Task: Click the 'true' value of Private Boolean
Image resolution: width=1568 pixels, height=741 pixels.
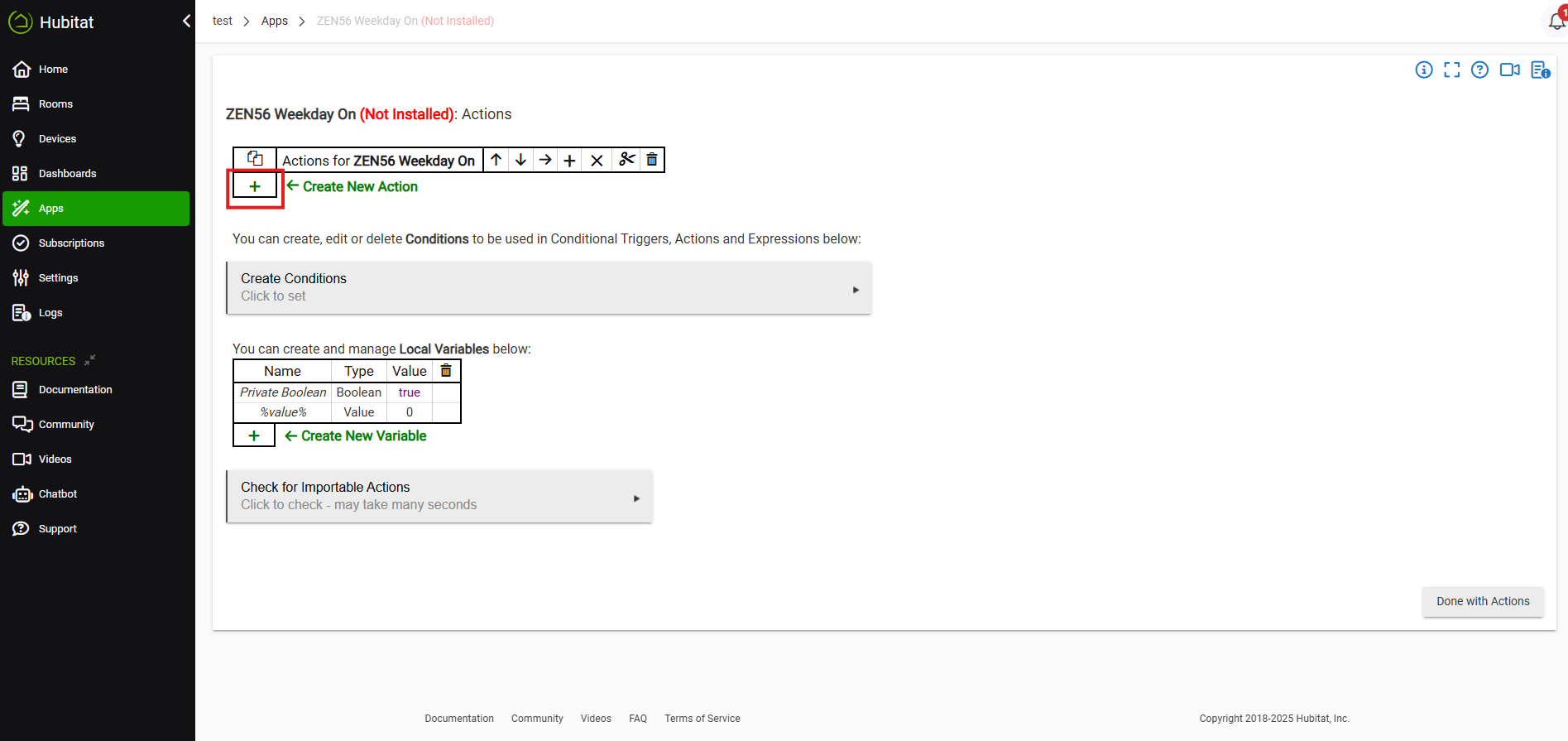Action: tap(410, 392)
